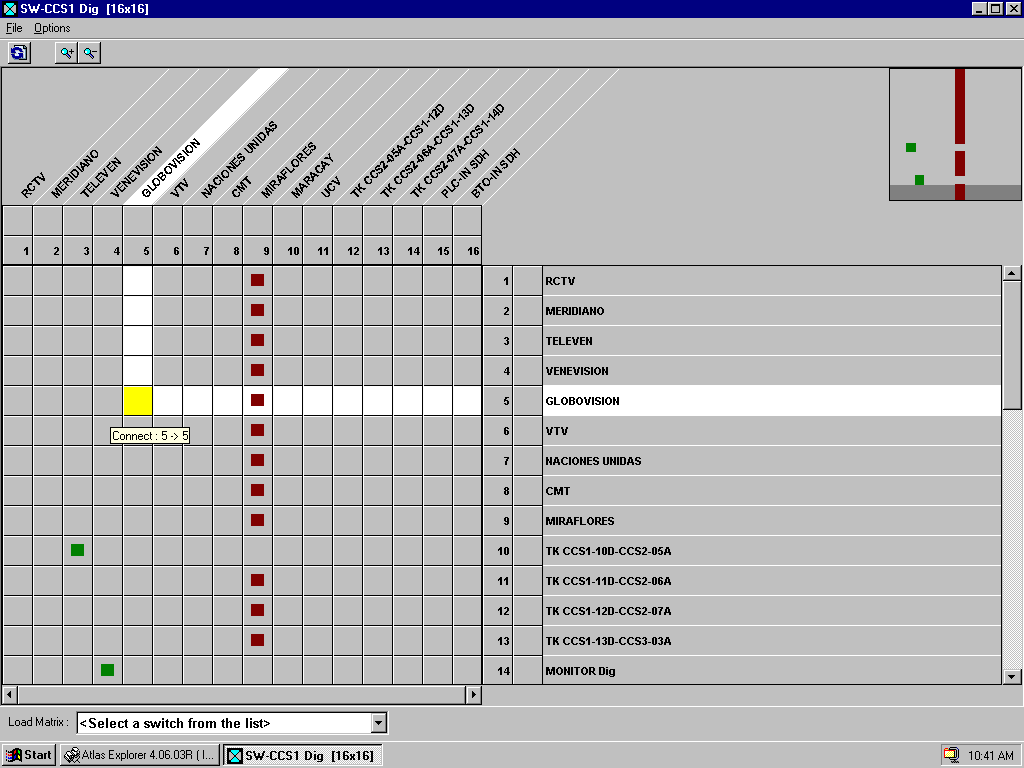
Task: Click the matrix overview thumbnail
Action: [954, 134]
